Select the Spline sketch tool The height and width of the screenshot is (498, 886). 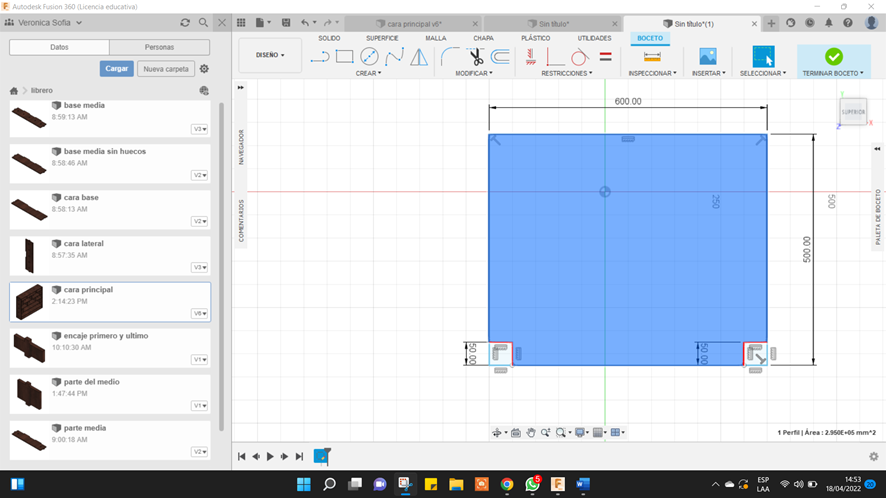394,57
